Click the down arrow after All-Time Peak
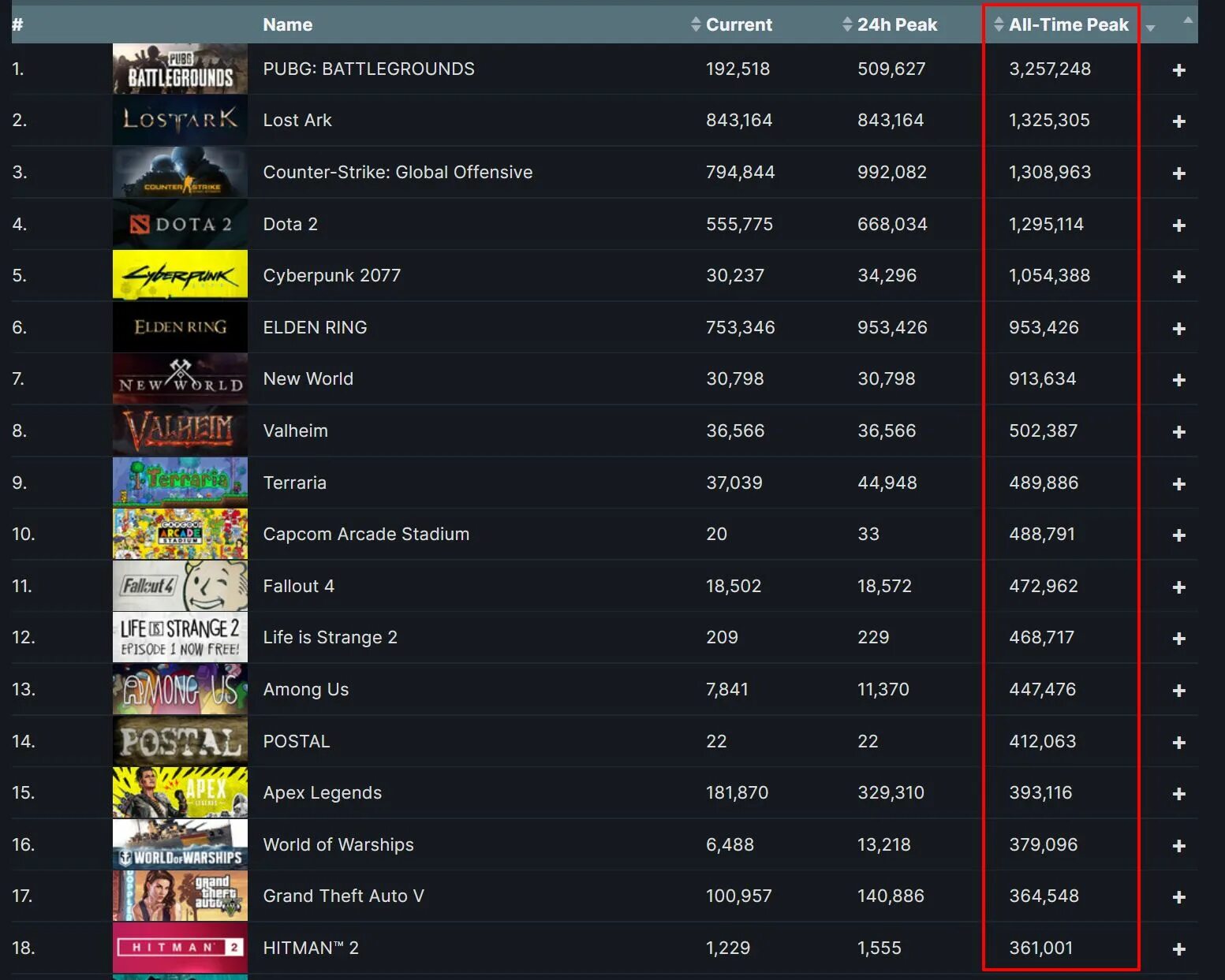The width and height of the screenshot is (1225, 980). pyautogui.click(x=1150, y=28)
